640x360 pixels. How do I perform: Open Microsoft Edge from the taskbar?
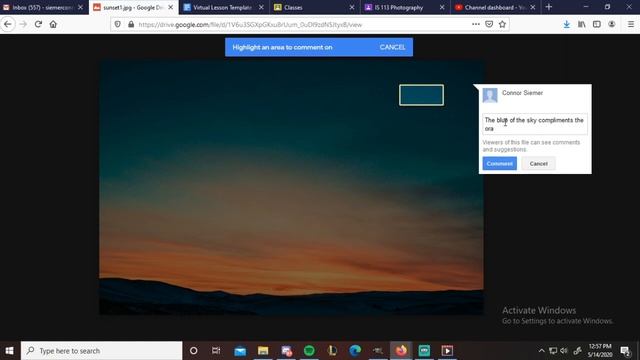coord(355,351)
